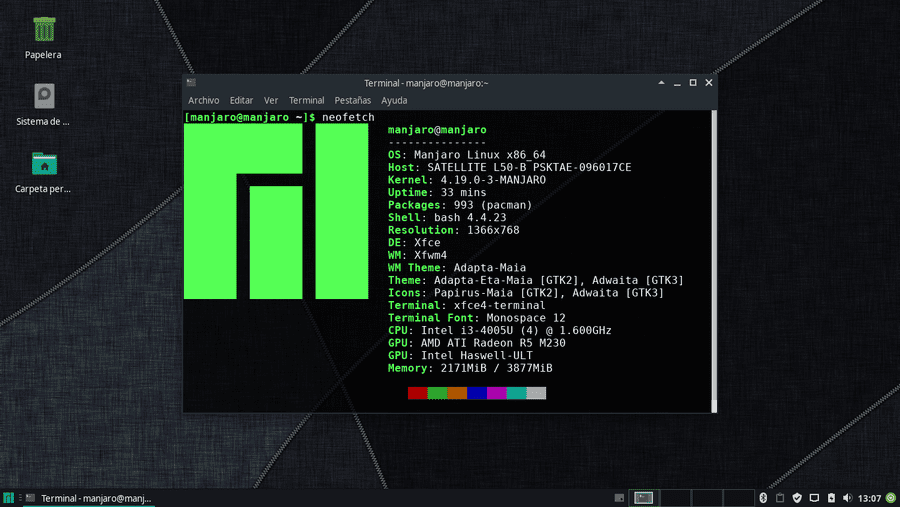Open the Editar menu
The image size is (900, 507).
(x=241, y=100)
